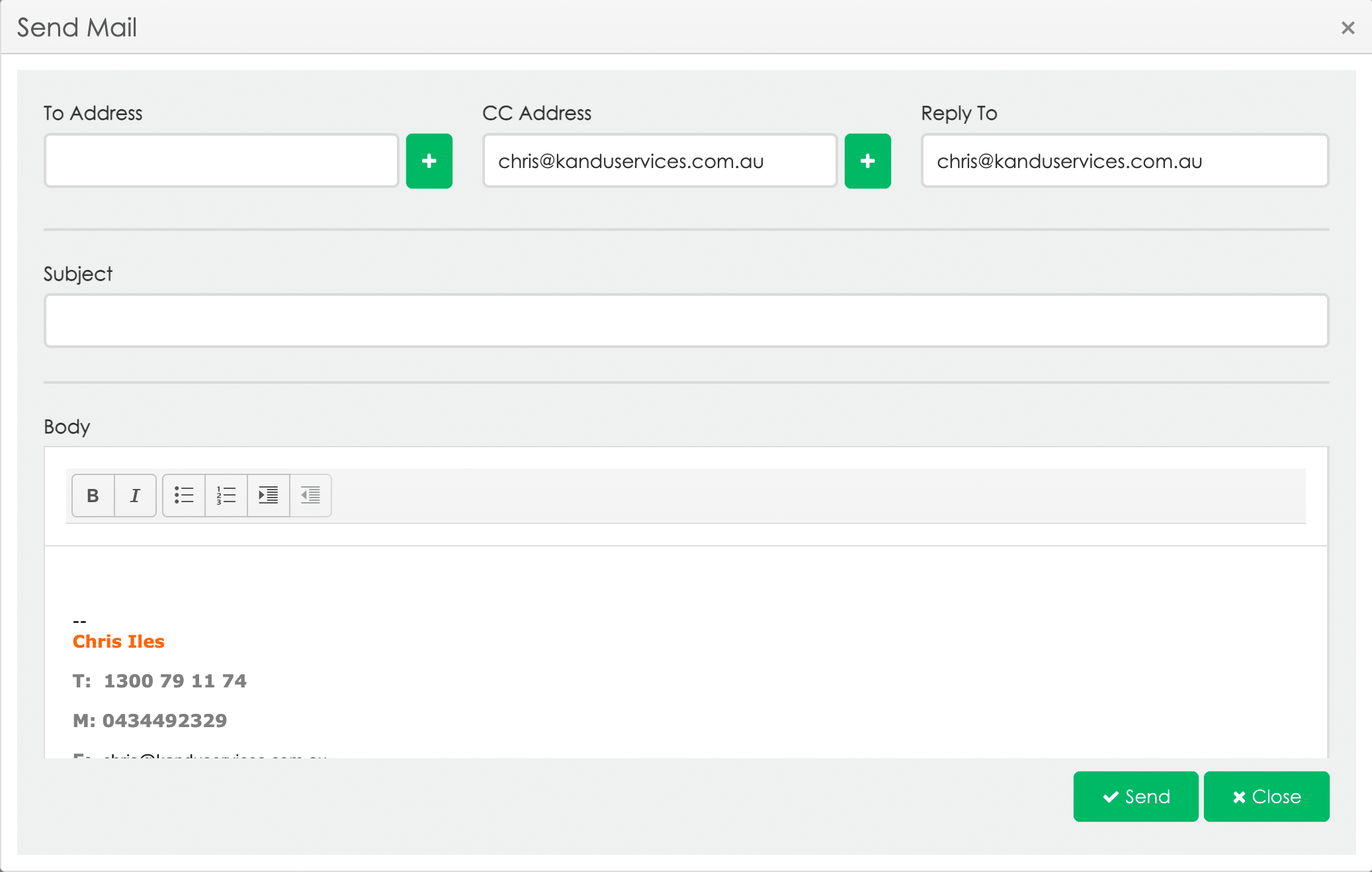Insert a bulleted list
The width and height of the screenshot is (1372, 872).
click(x=184, y=496)
